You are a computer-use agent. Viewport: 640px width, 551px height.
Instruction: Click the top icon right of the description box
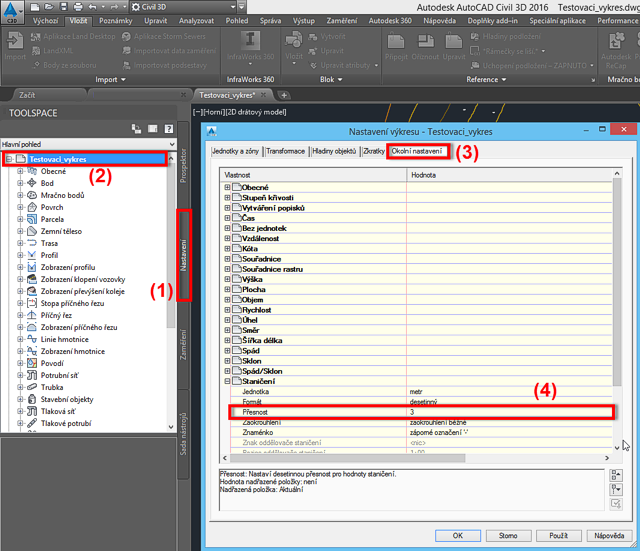coord(616,475)
